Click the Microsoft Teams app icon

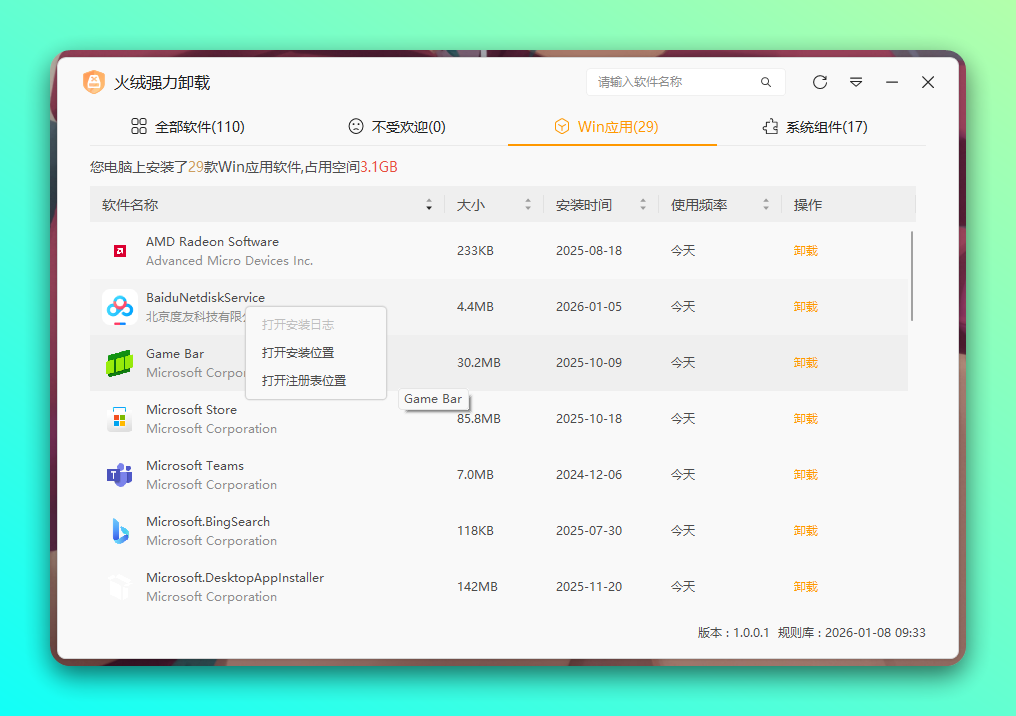[x=119, y=474]
